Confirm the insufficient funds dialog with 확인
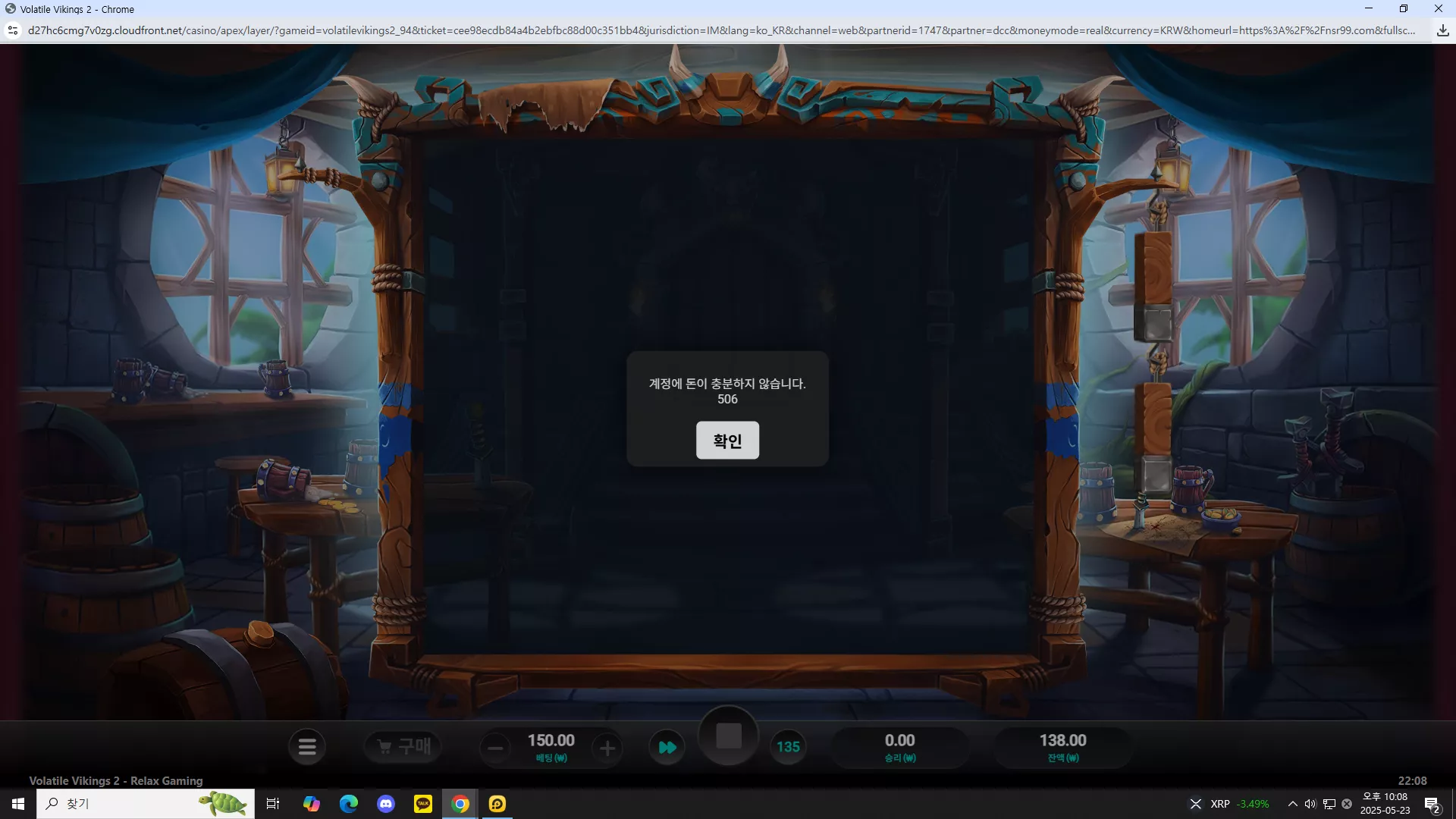 tap(727, 440)
